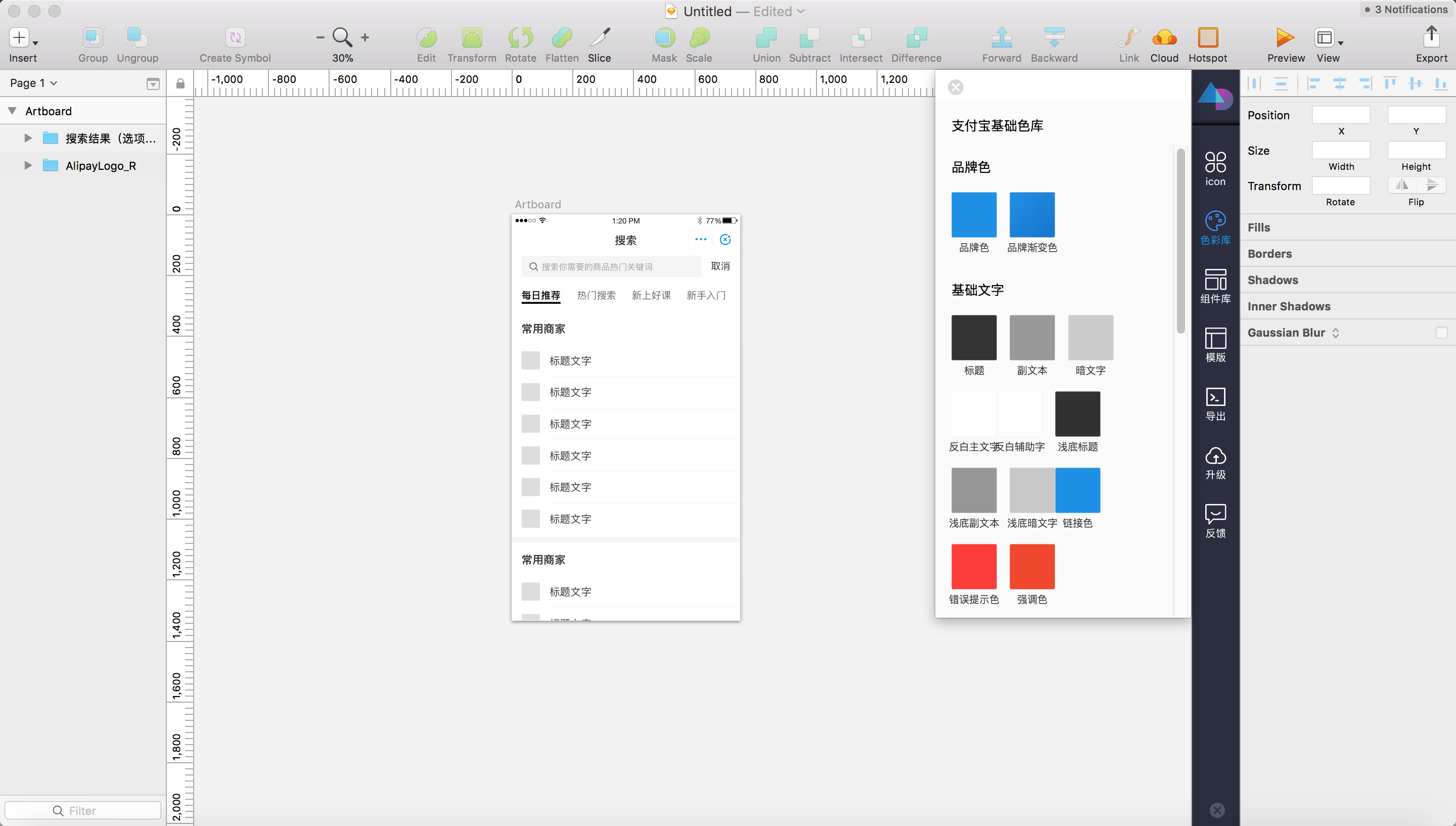Open the Cloud sharing icon

1164,37
